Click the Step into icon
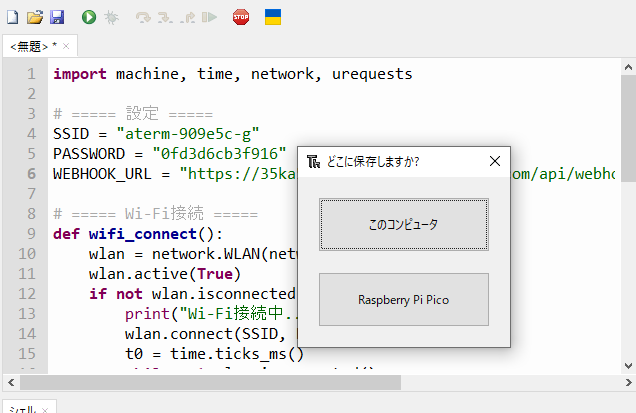Image resolution: width=636 pixels, height=413 pixels. coord(165,17)
